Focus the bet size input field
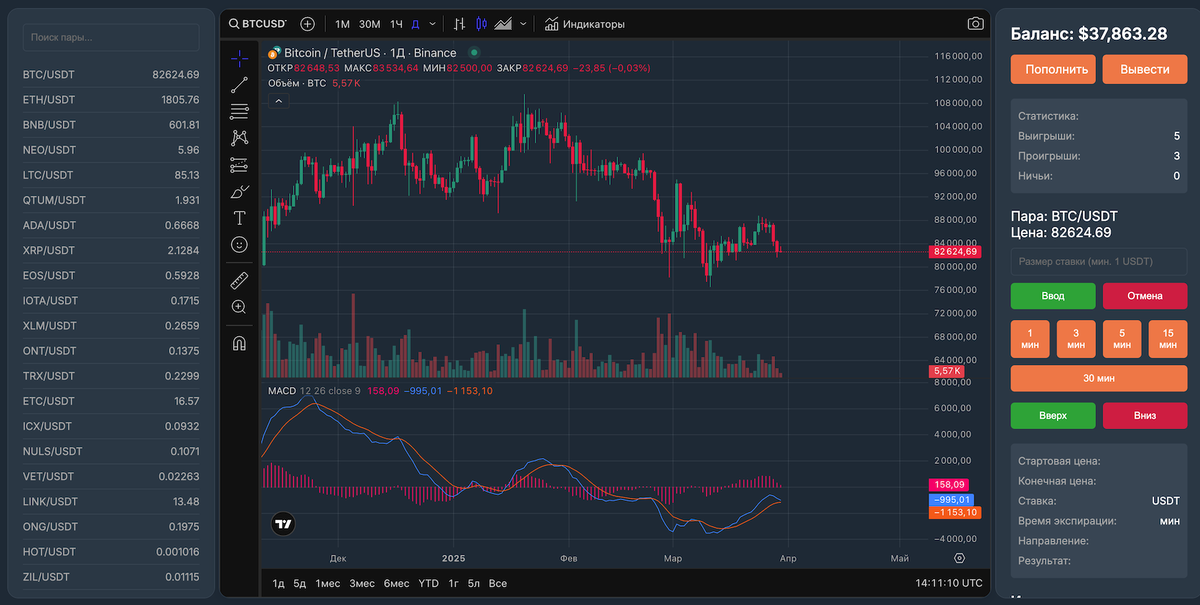 [1099, 261]
